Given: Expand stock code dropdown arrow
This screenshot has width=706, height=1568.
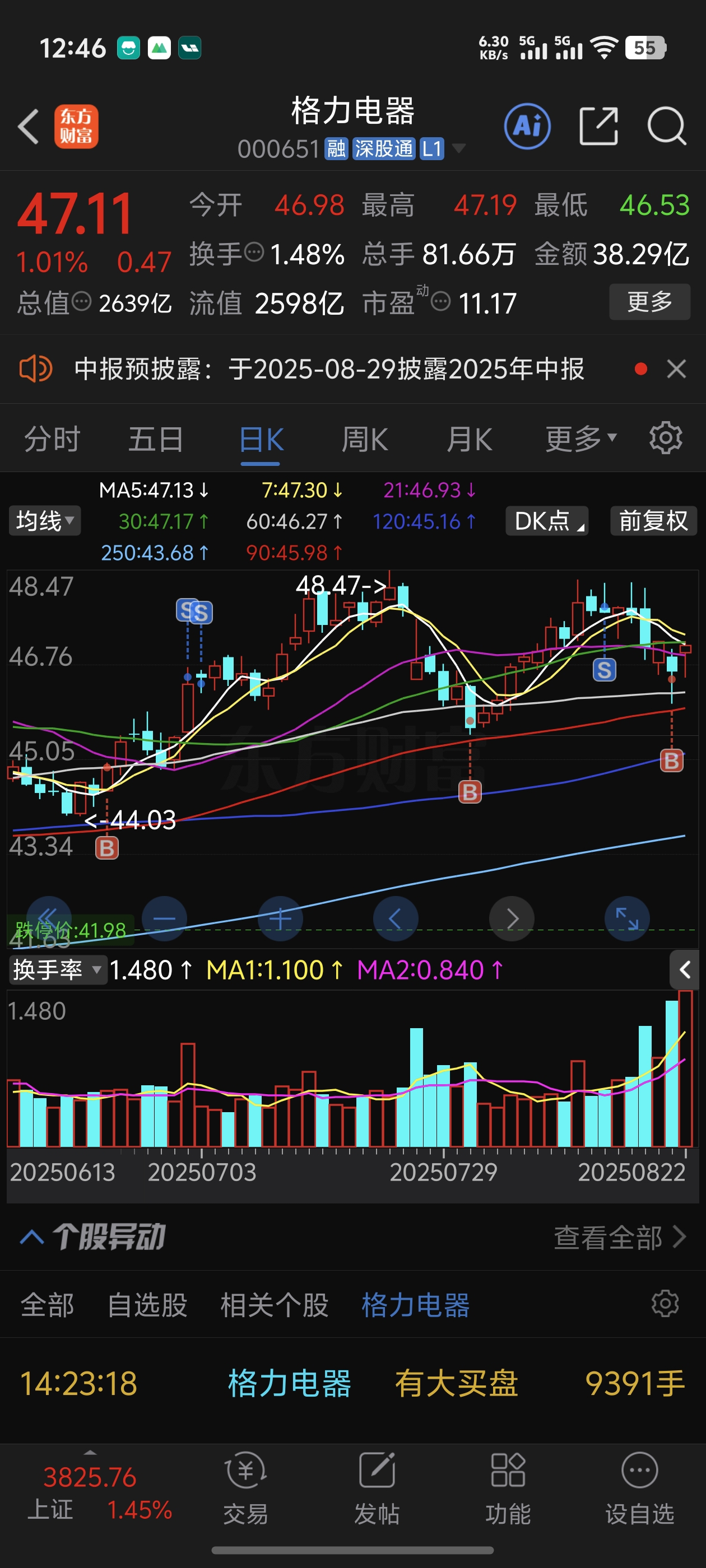Looking at the screenshot, I should pos(459,148).
